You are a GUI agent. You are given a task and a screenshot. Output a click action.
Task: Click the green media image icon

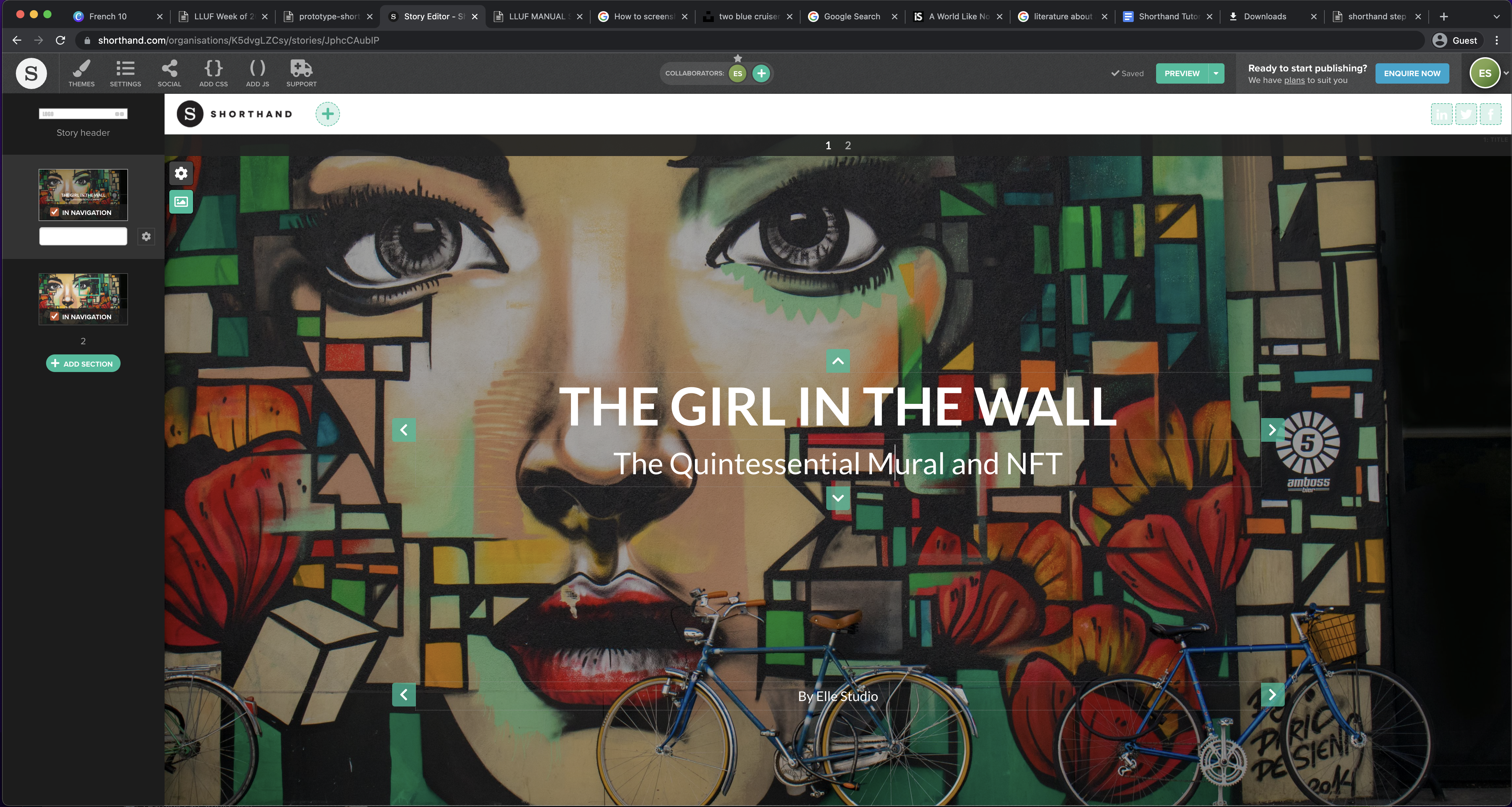[182, 202]
